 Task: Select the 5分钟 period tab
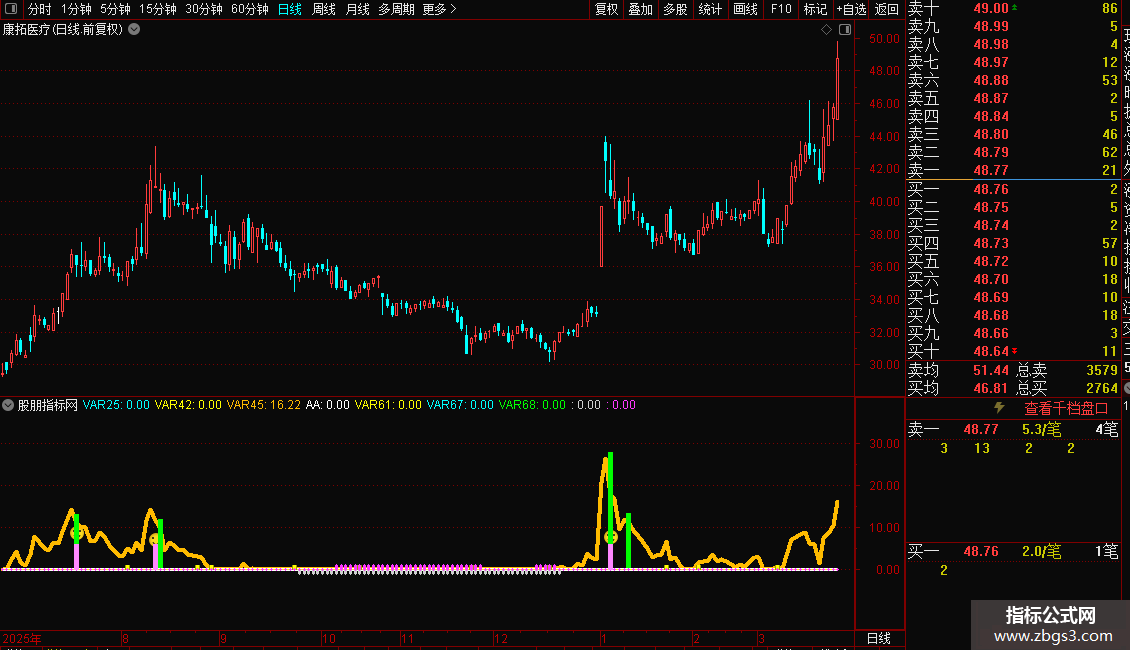[115, 9]
